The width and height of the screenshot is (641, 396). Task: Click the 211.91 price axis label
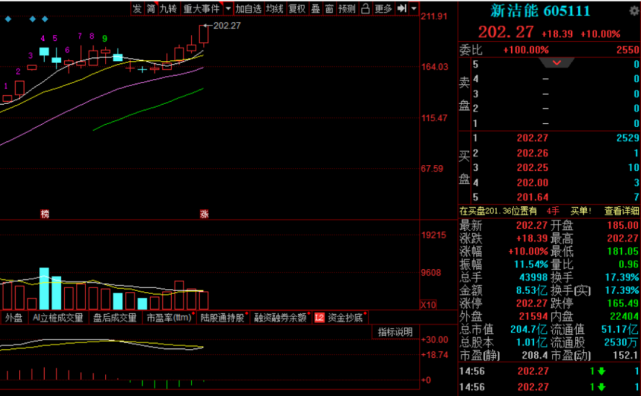click(x=434, y=16)
